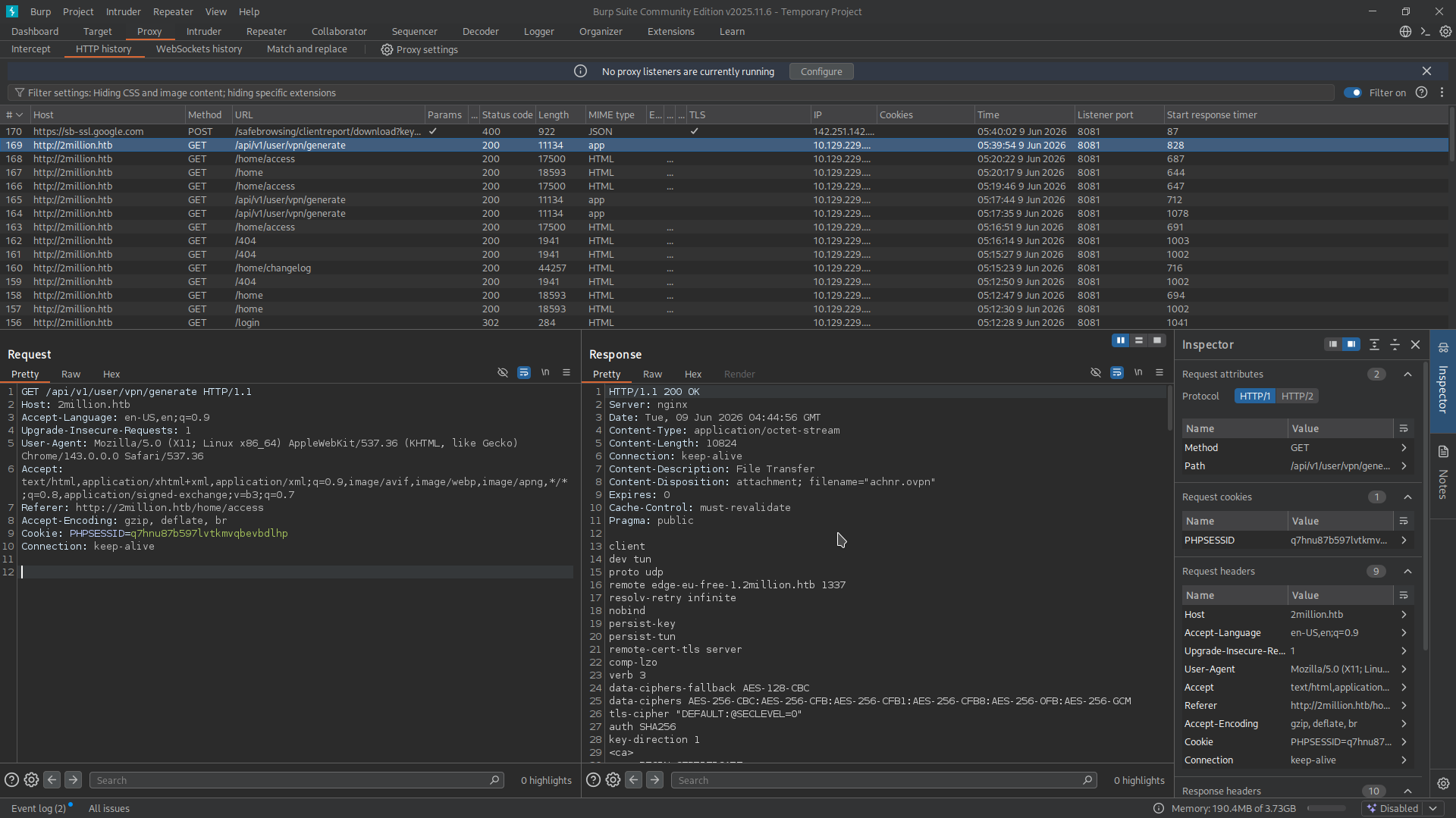Open Response pane search settings gear
This screenshot has width=1456, height=818.
click(x=613, y=780)
